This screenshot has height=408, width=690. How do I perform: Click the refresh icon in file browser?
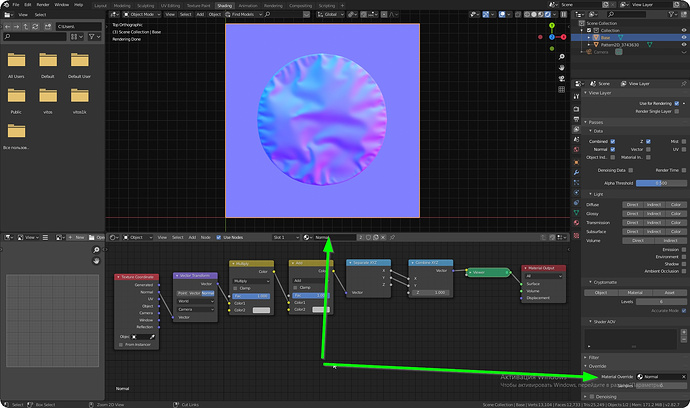click(35, 26)
